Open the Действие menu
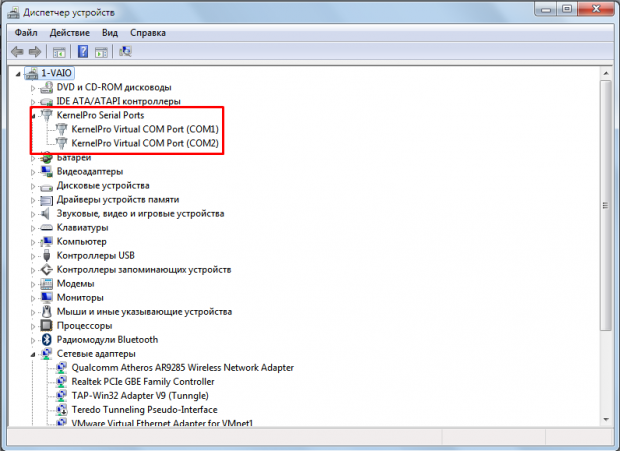The height and width of the screenshot is (451, 620). click(70, 32)
